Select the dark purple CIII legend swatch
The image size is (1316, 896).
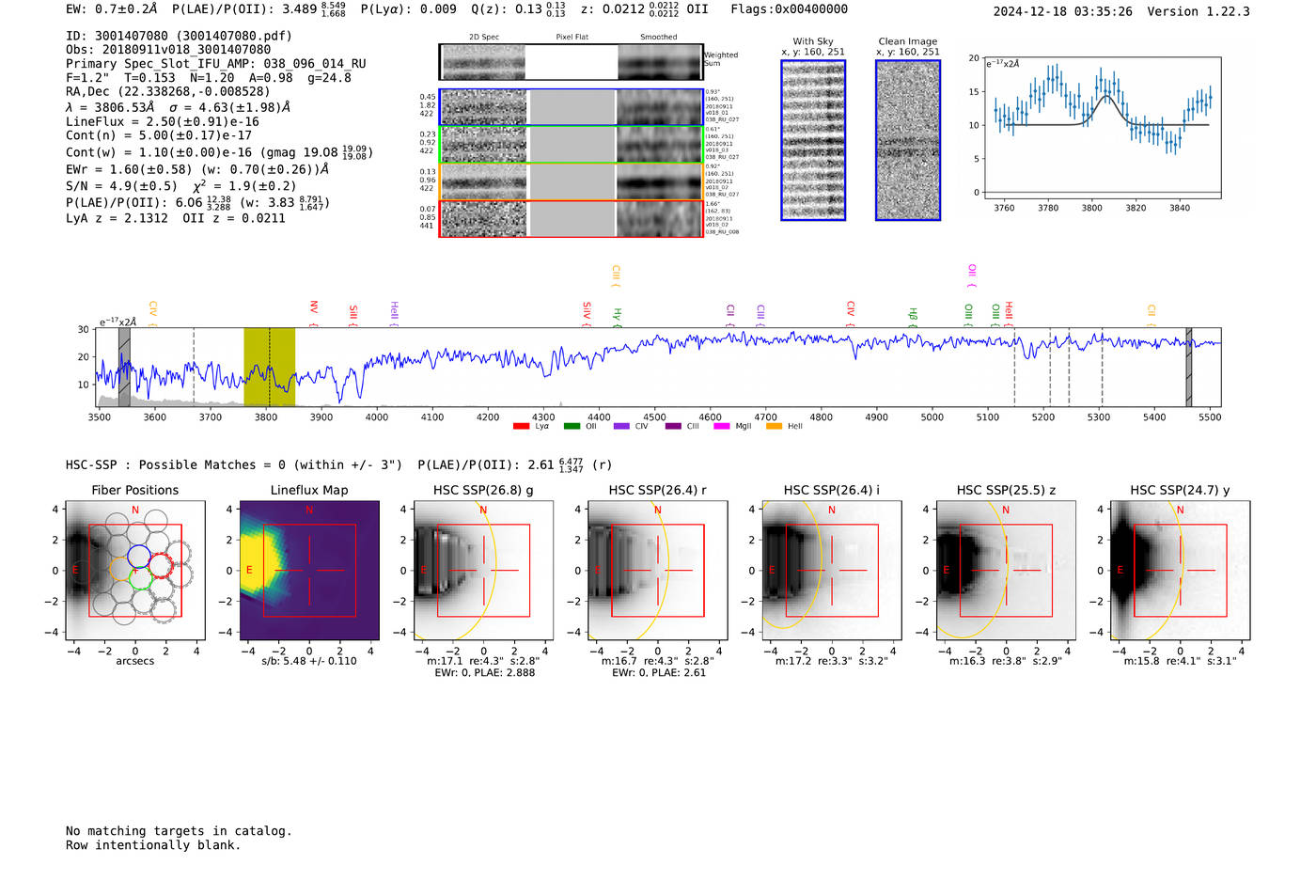(x=673, y=426)
